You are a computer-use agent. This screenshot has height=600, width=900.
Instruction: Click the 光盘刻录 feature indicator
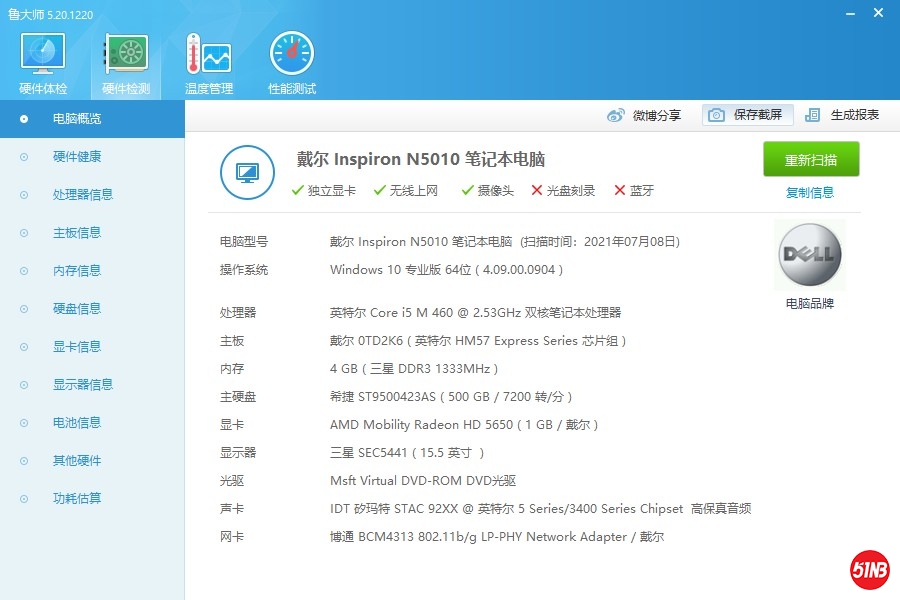[x=563, y=191]
